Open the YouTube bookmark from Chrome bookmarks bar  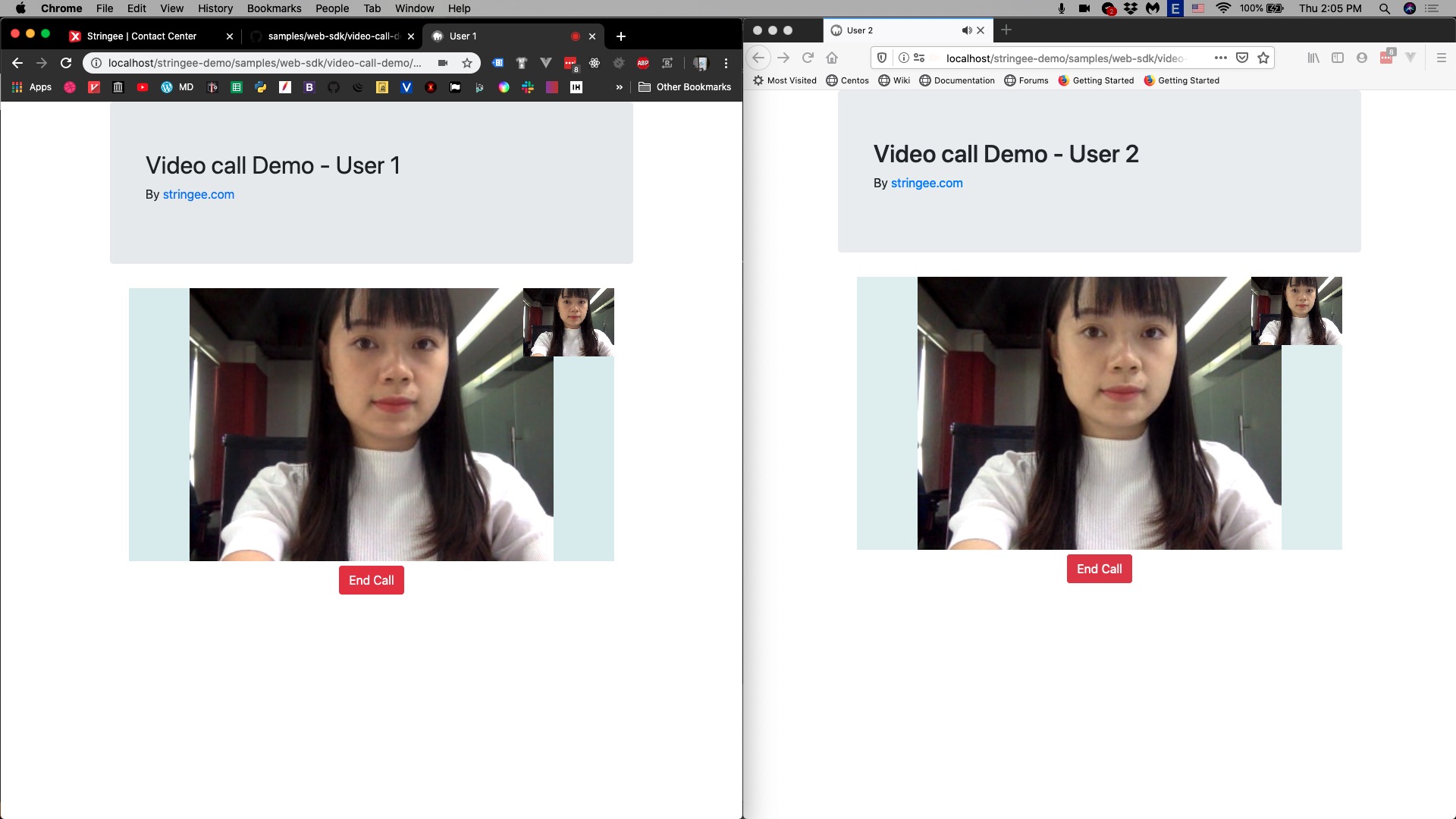tap(143, 87)
